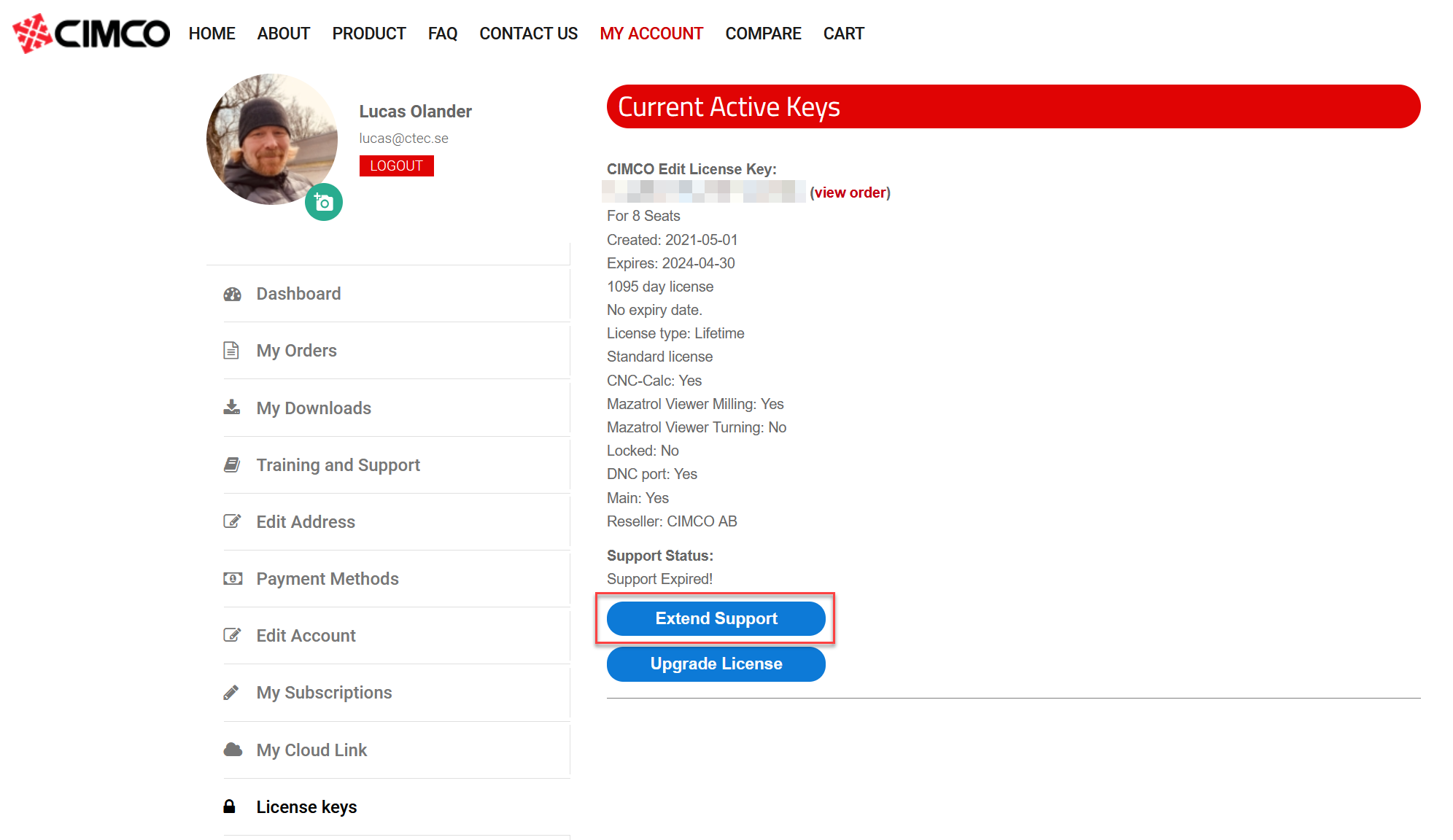Open the HOME page
Image resolution: width=1453 pixels, height=840 pixels.
[212, 34]
